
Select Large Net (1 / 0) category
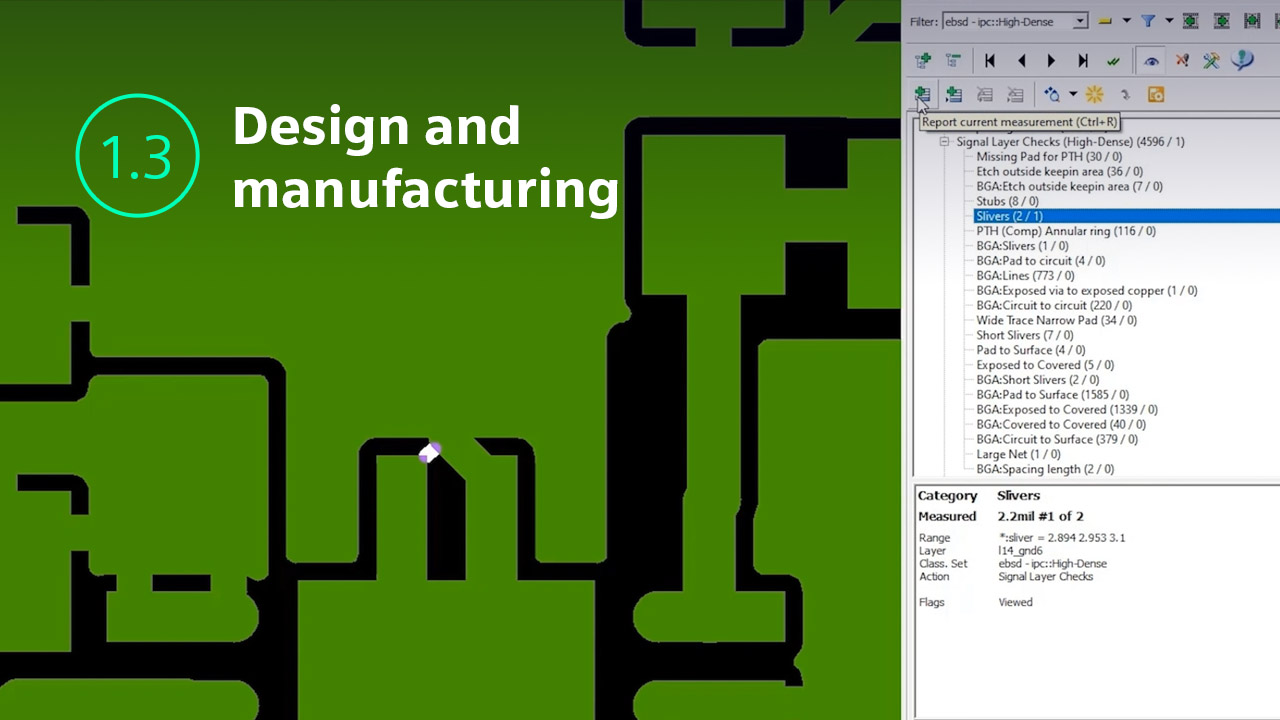(x=1018, y=454)
